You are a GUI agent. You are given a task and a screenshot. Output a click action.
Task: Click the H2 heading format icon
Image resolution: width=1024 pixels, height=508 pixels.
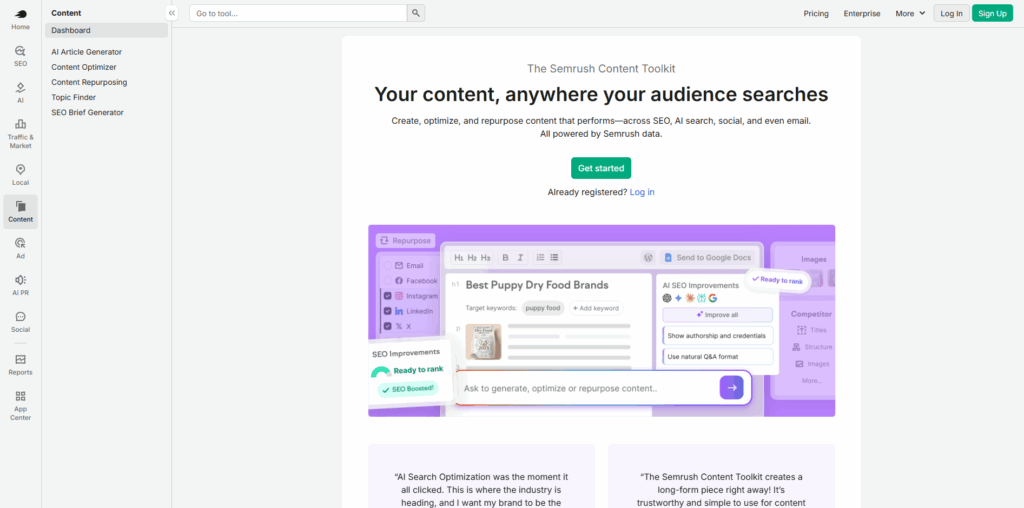pos(472,257)
